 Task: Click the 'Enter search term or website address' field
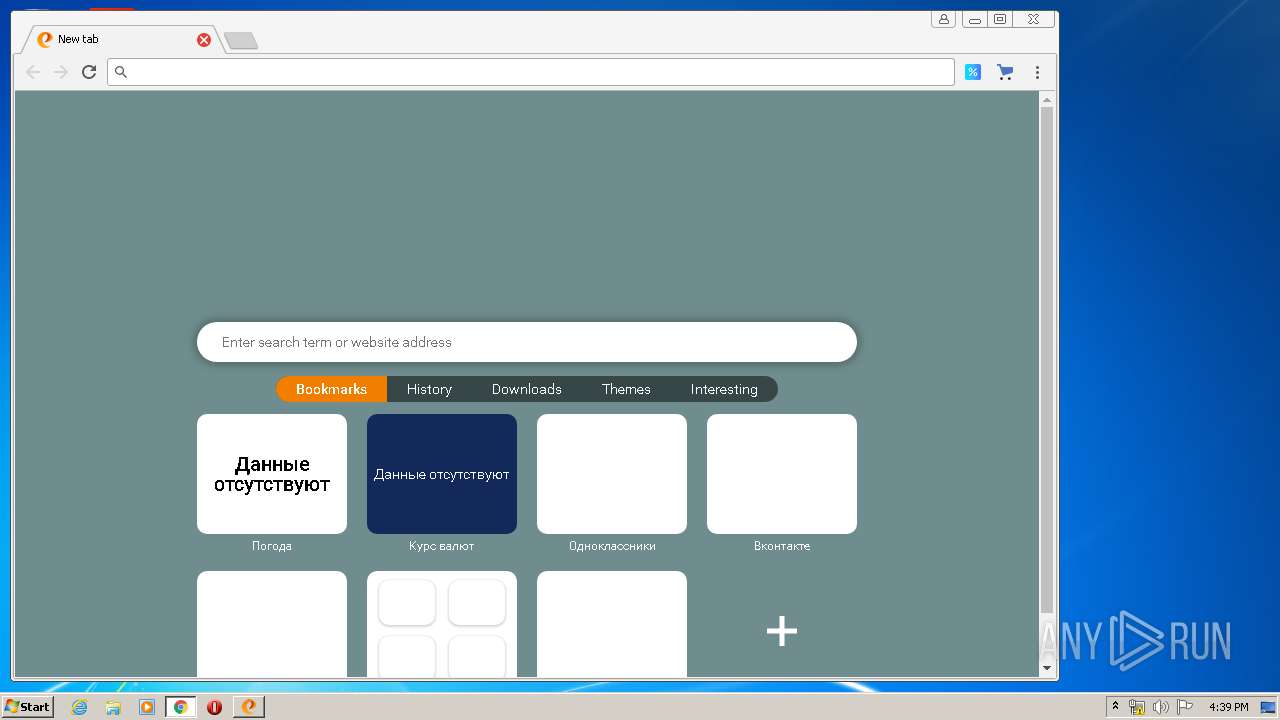tap(527, 342)
